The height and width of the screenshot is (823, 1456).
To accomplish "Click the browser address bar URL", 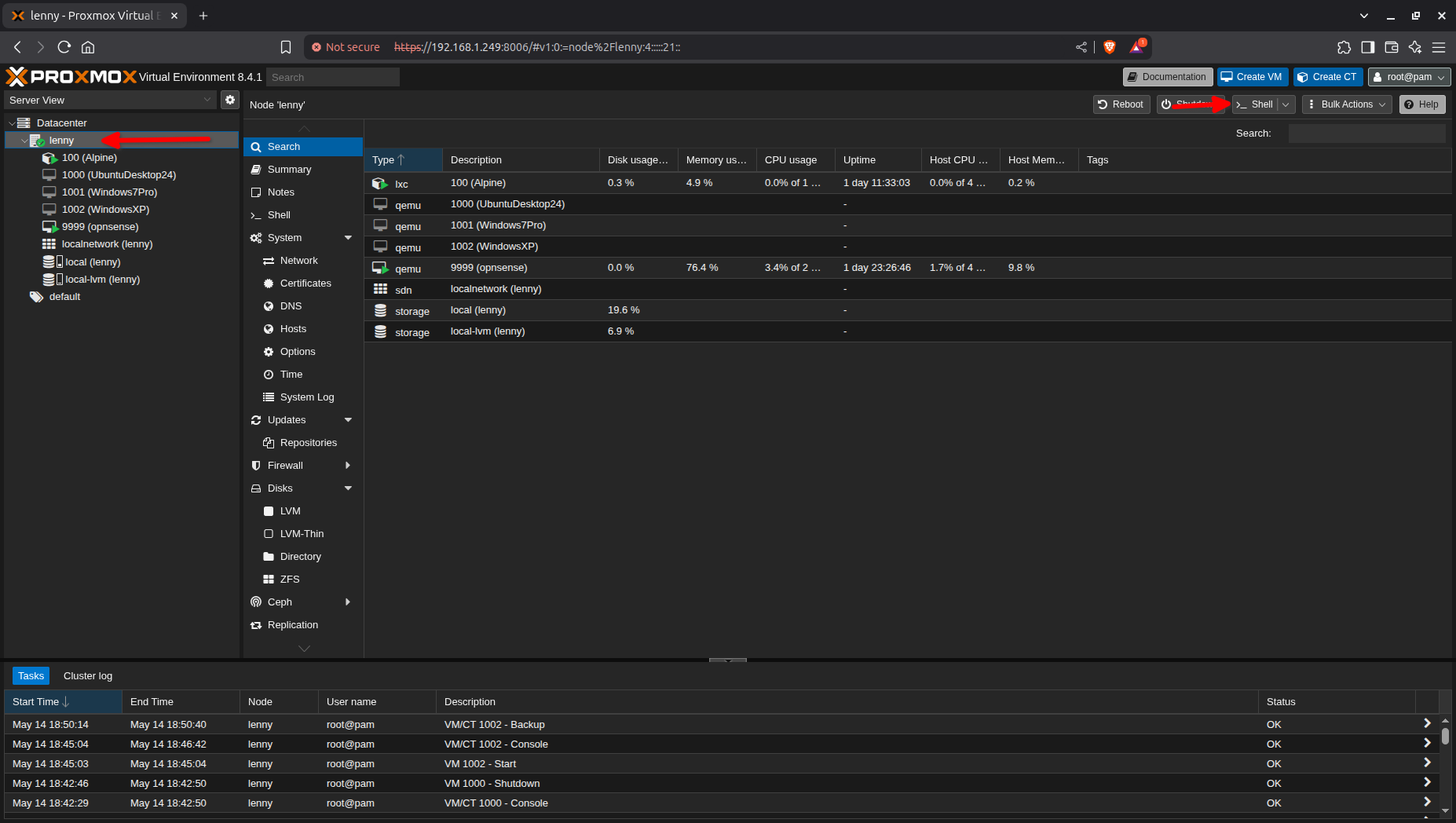I will 537,47.
